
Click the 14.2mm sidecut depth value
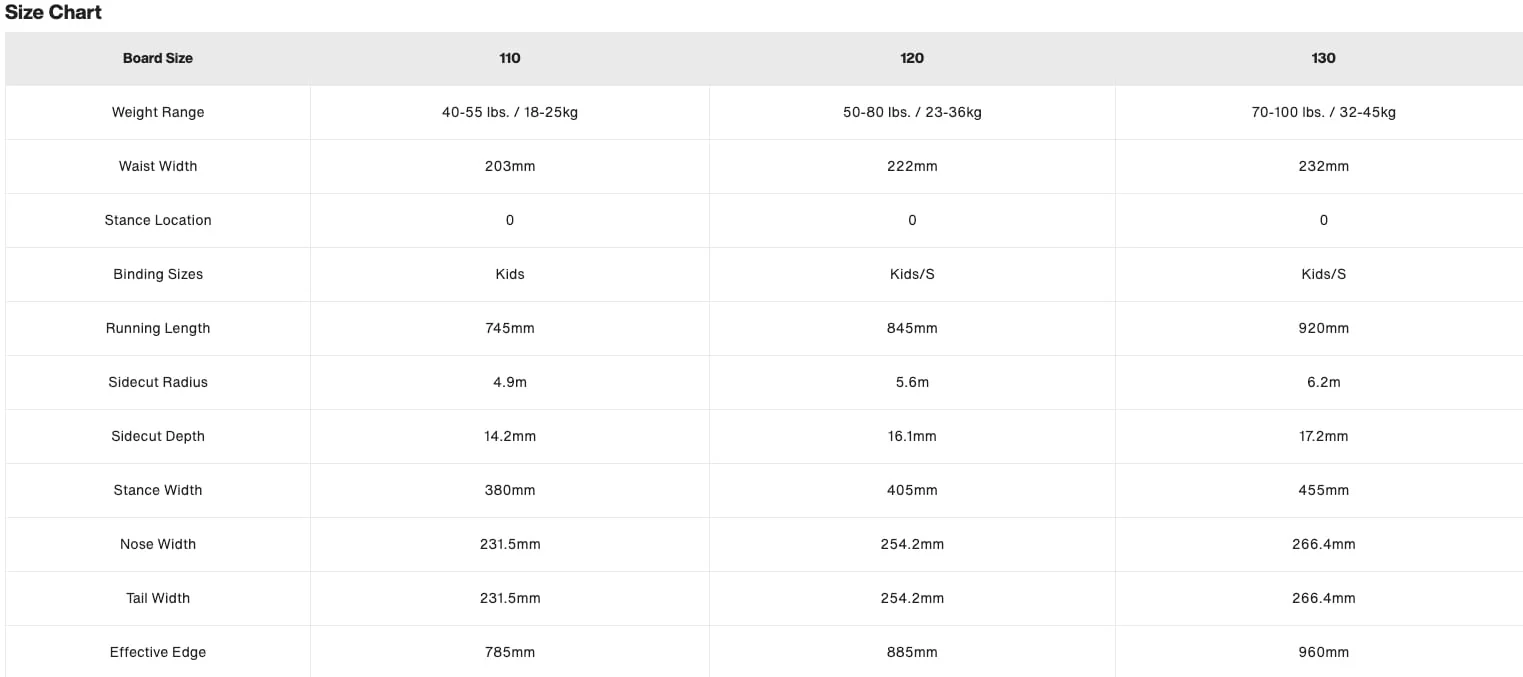[x=510, y=436]
